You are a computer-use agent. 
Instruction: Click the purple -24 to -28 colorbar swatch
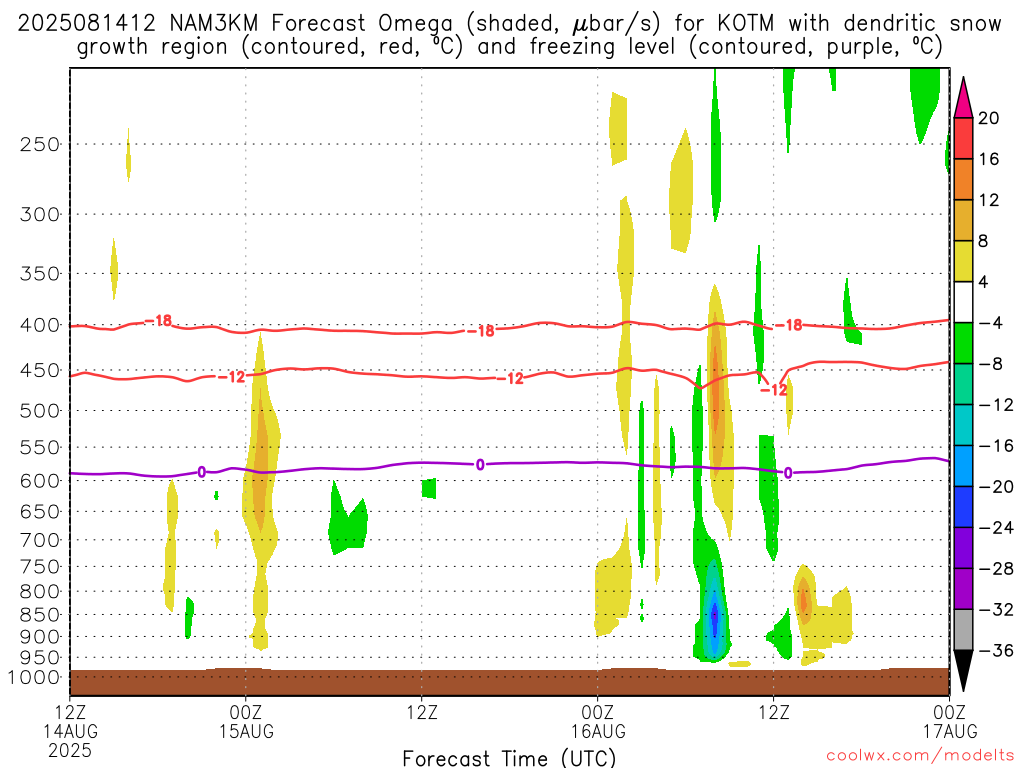963,548
